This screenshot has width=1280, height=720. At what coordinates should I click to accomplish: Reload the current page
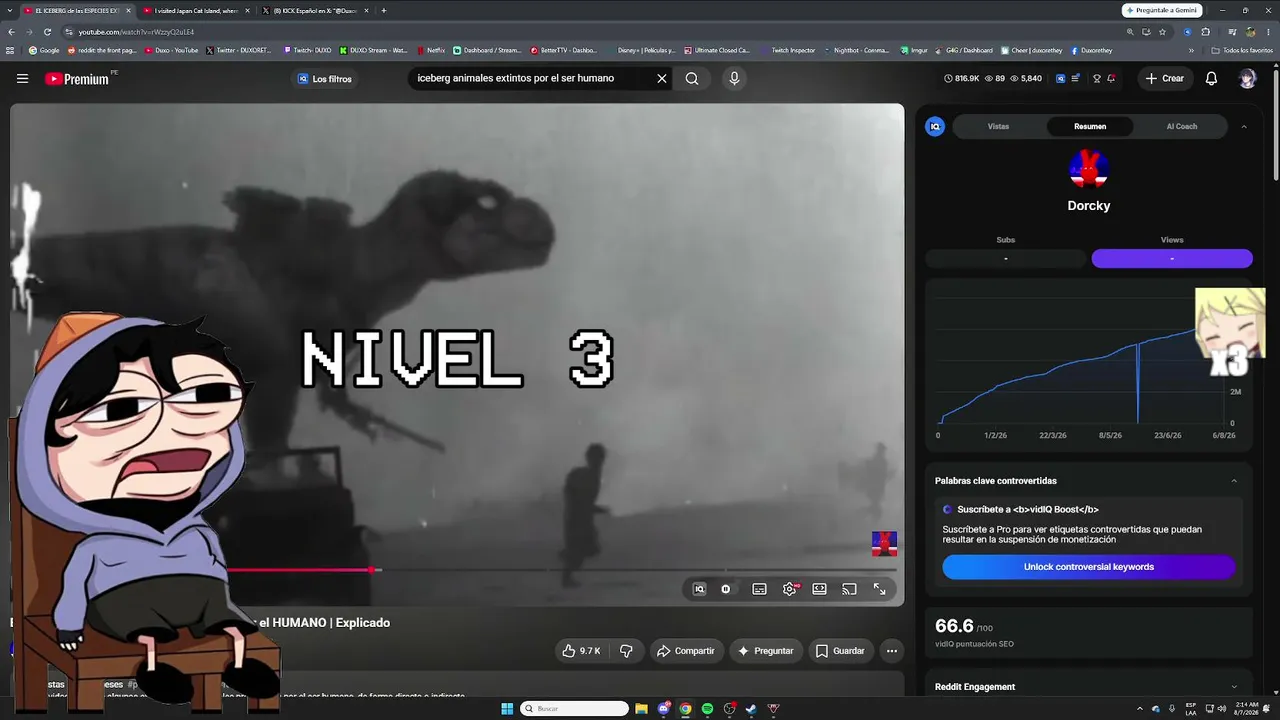[x=47, y=32]
